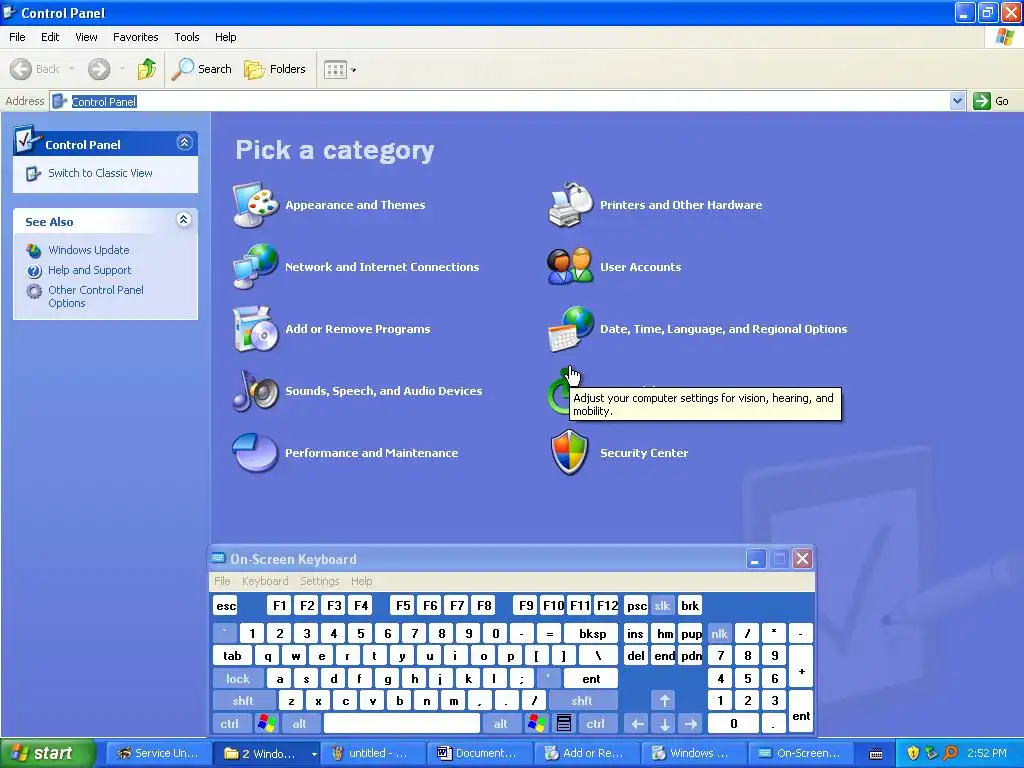The image size is (1024, 768).
Task: Open the Address bar dropdown arrow
Action: click(x=957, y=101)
